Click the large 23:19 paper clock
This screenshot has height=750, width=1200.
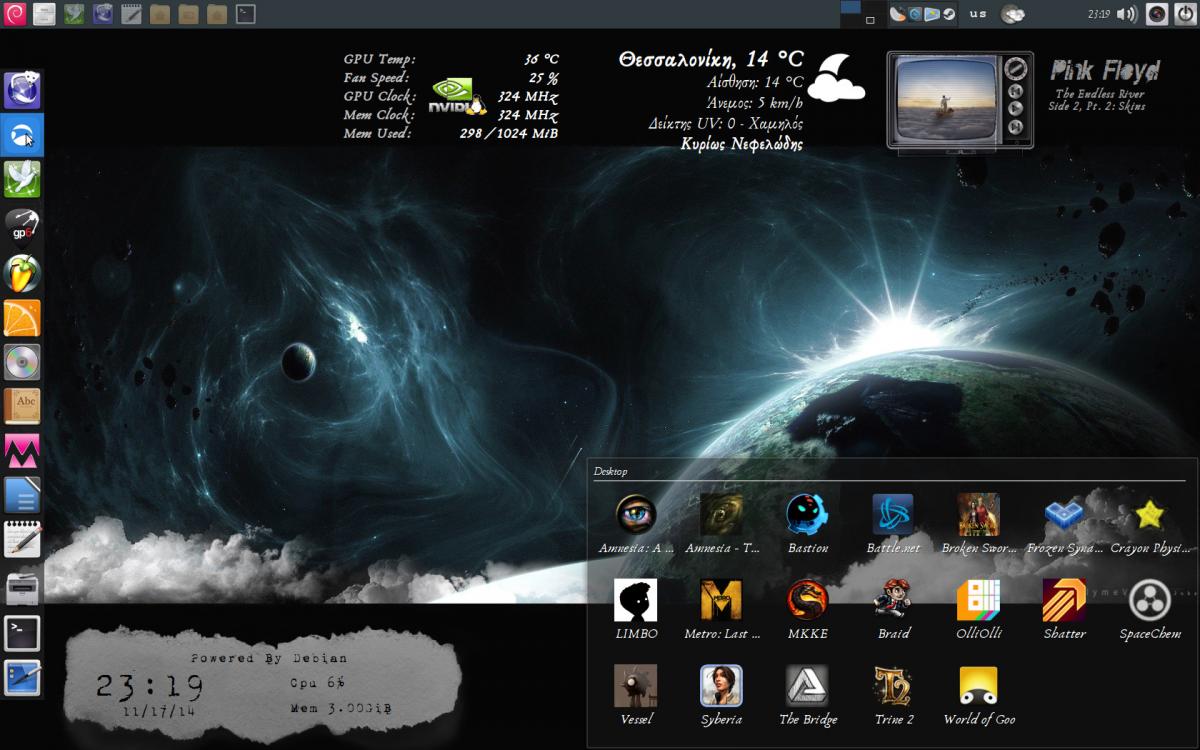(150, 687)
